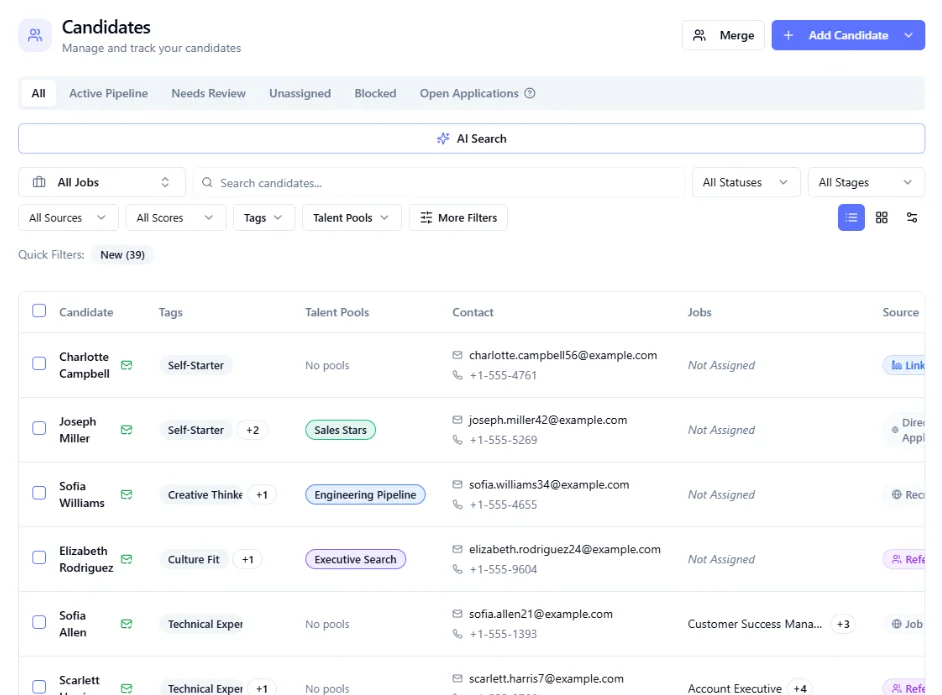Click phone icon next to +1-555-1393
The image size is (942, 695).
(x=457, y=634)
